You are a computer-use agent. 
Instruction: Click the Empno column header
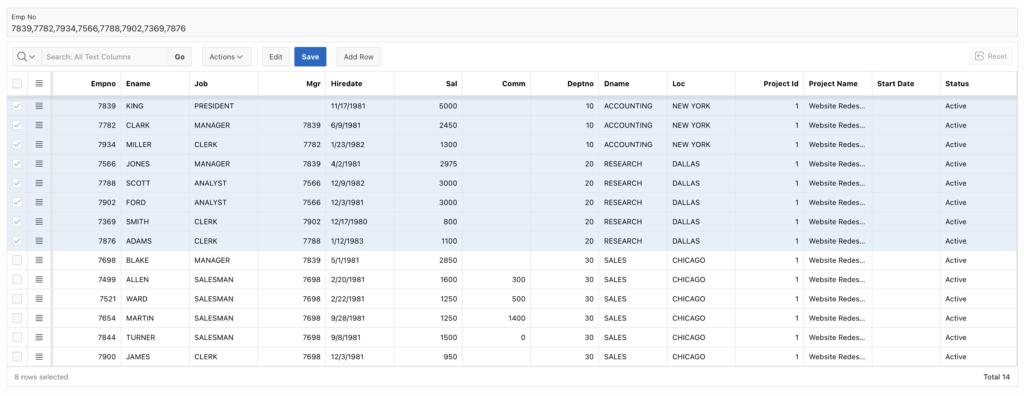pyautogui.click(x=86, y=84)
